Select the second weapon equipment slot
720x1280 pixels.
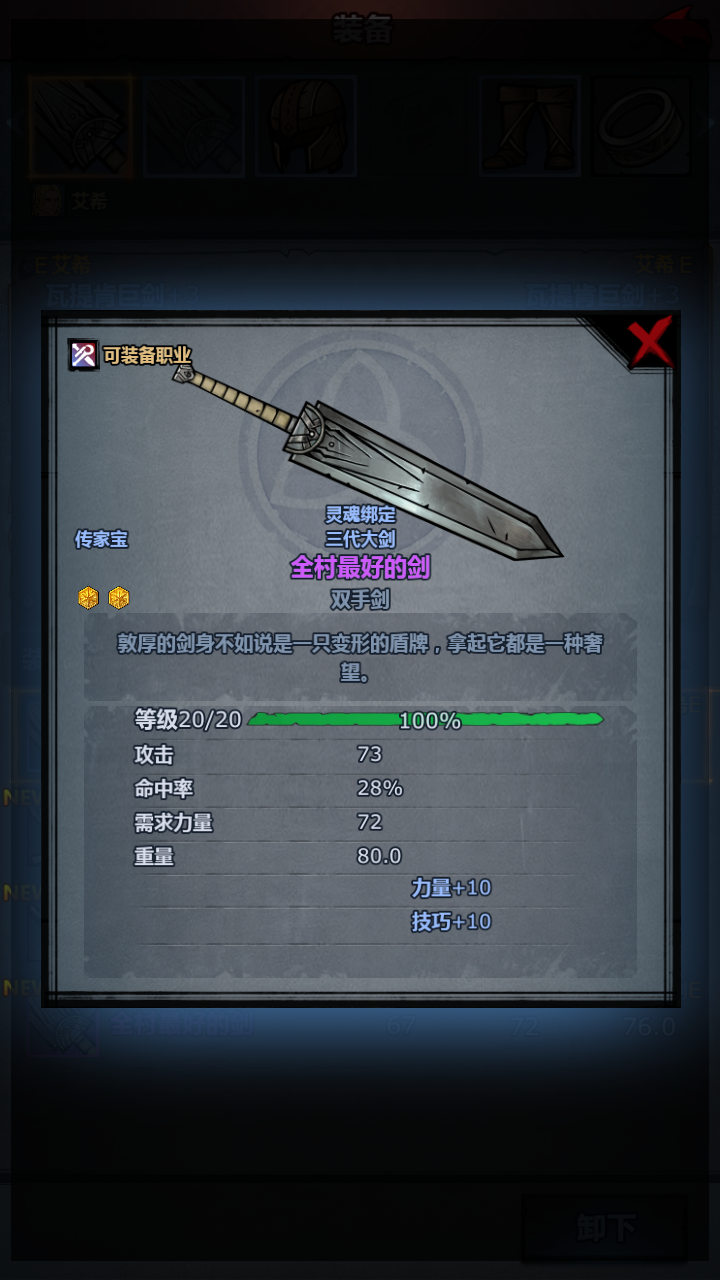pos(194,127)
